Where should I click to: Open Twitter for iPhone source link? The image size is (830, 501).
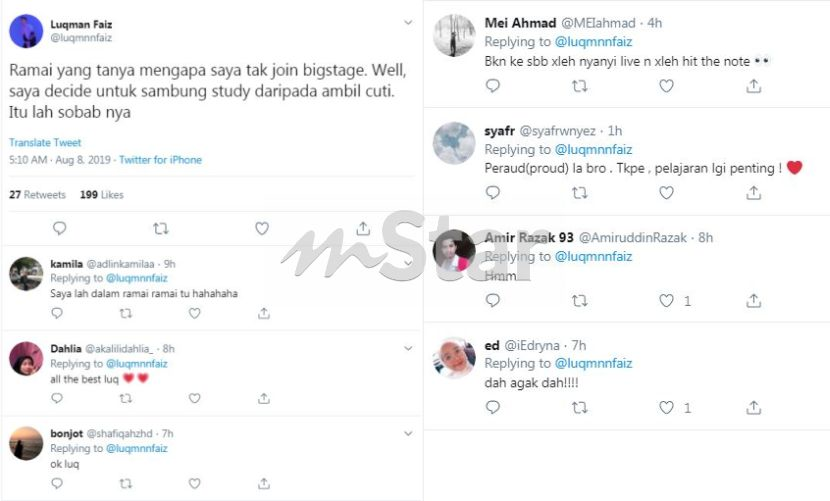[160, 159]
